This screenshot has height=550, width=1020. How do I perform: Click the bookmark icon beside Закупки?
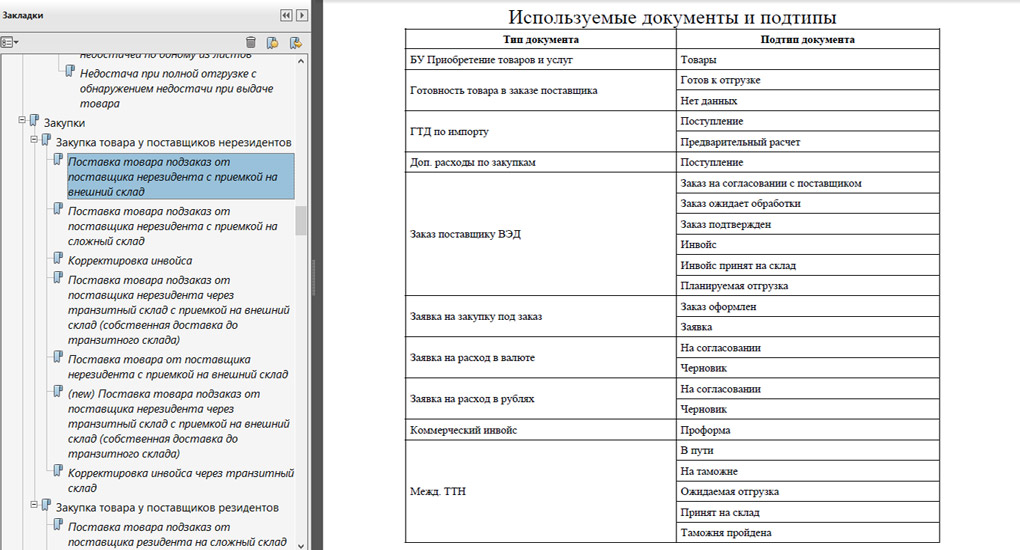34,121
